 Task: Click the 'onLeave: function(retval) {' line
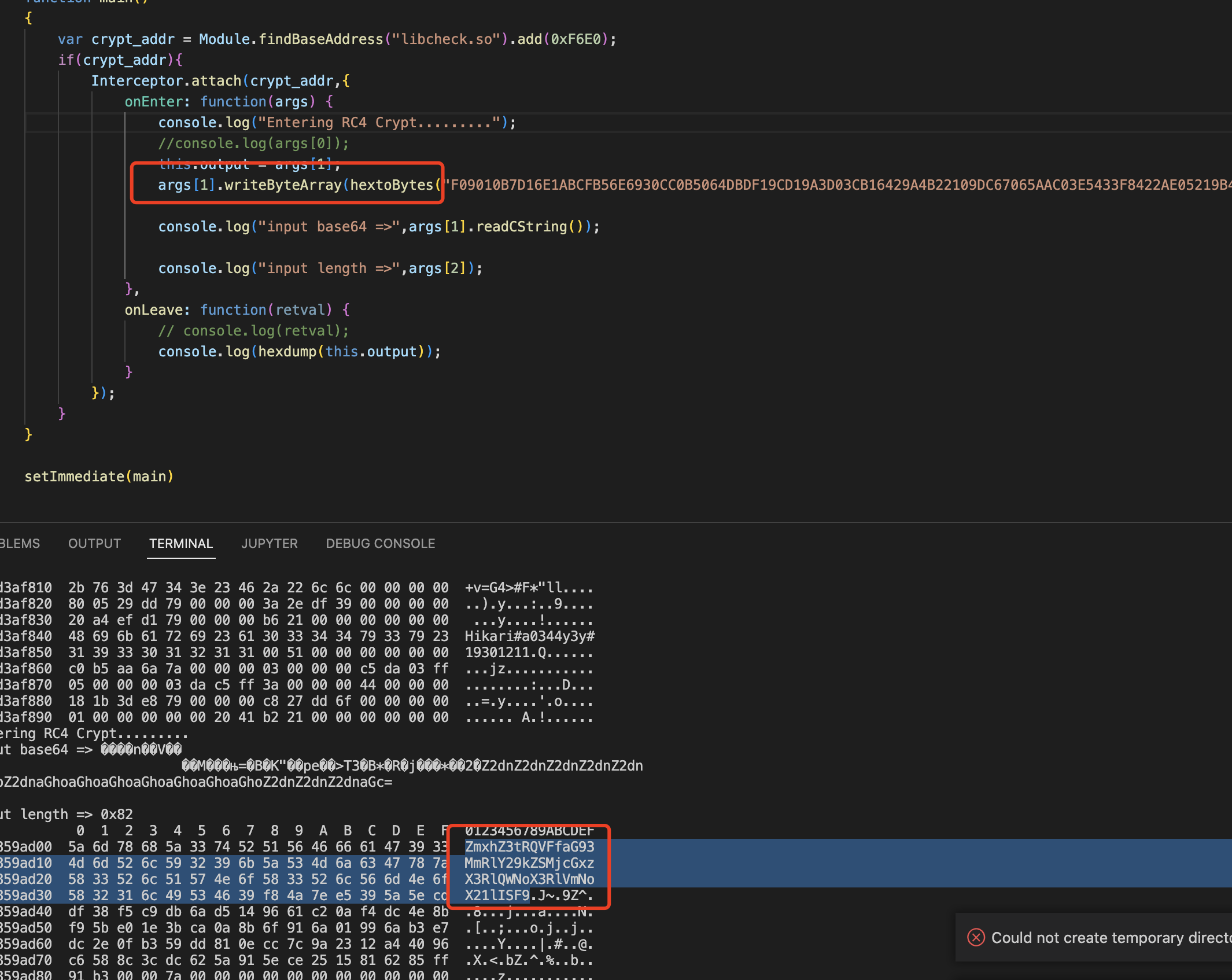(237, 310)
